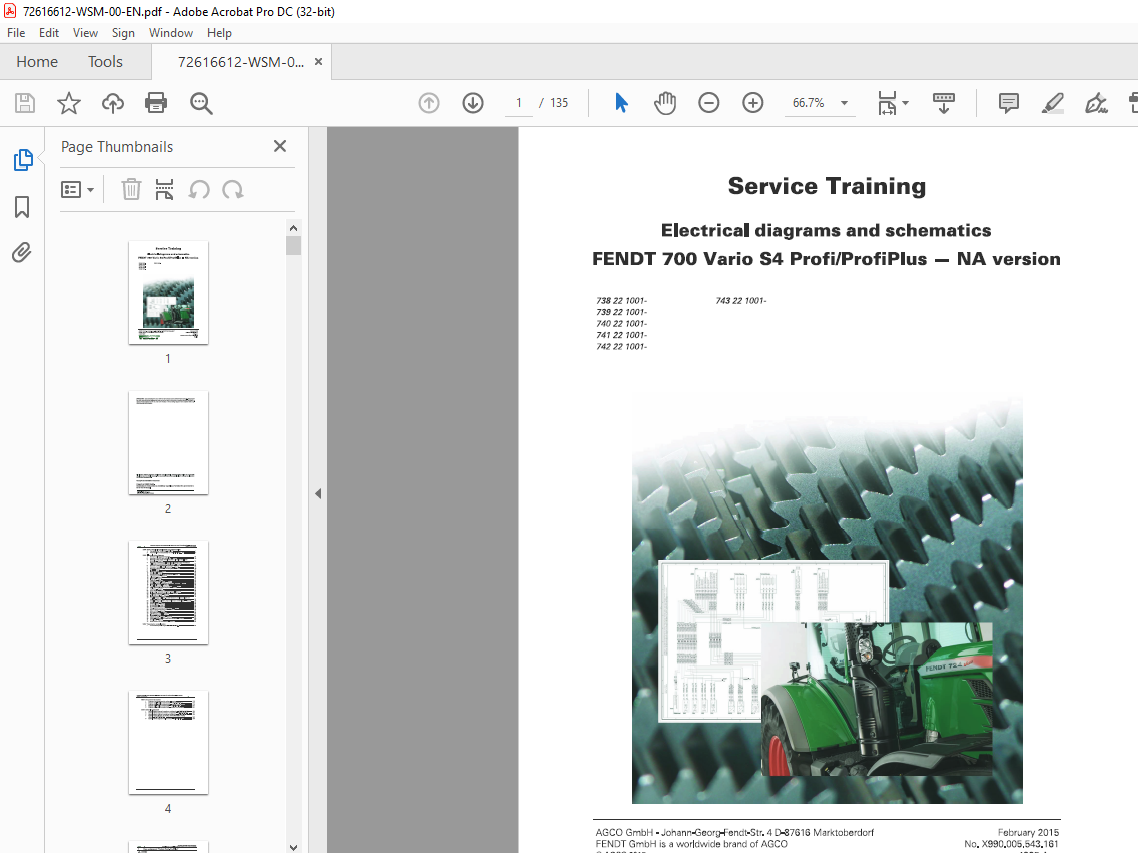
Task: Open thumbnail options dropdown menu
Action: pyautogui.click(x=78, y=189)
